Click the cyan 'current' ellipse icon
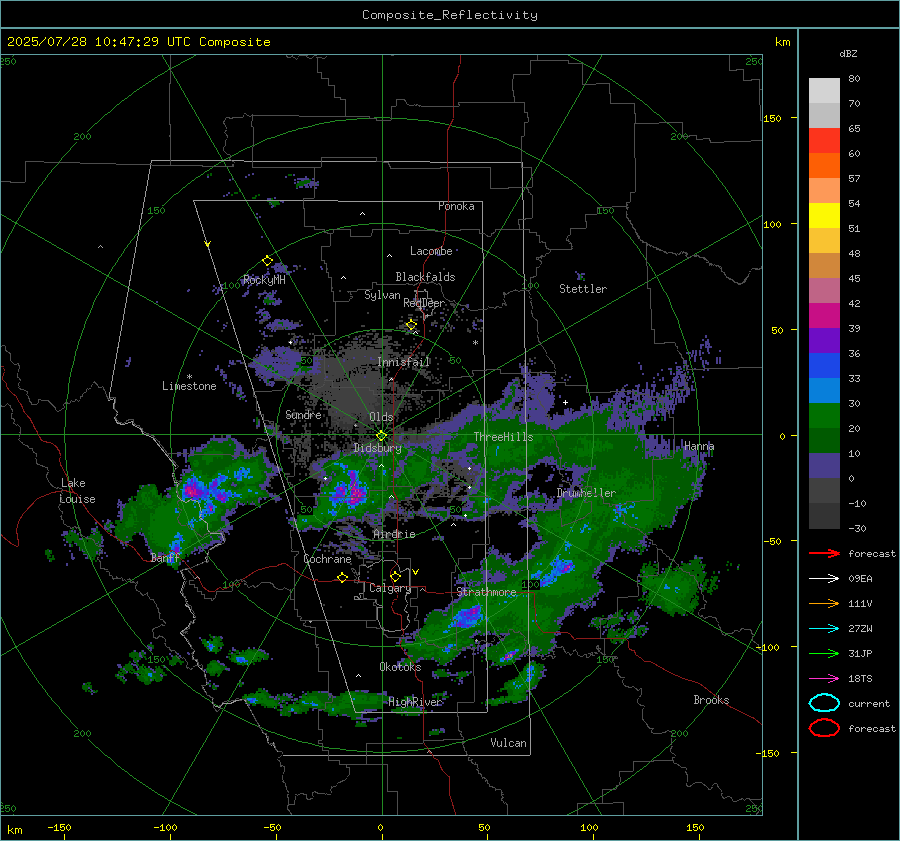Viewport: 900px width, 841px height. click(x=824, y=703)
